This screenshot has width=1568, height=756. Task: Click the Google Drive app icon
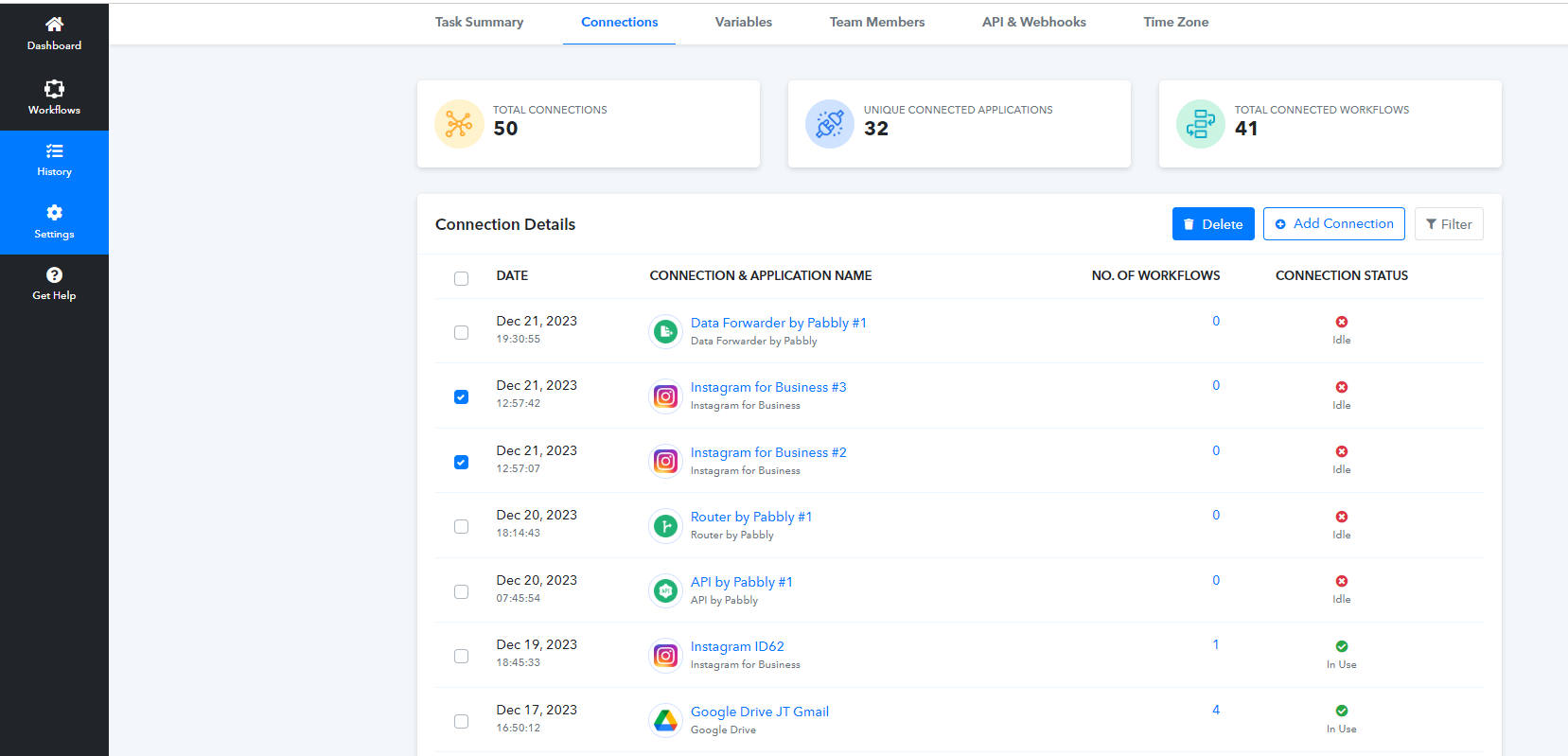(x=666, y=720)
